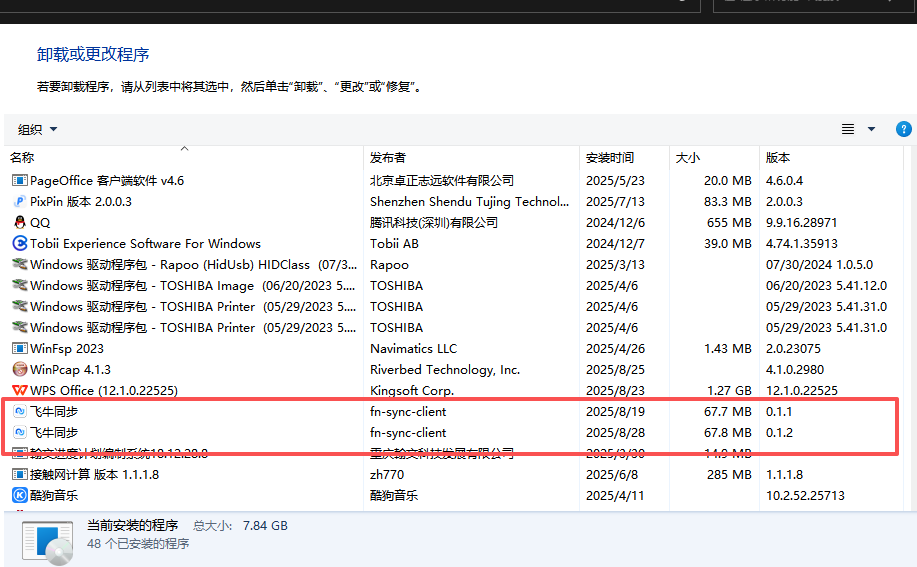This screenshot has width=917, height=567.
Task: Click the WinPcap 4.1.3 icon
Action: pos(20,369)
